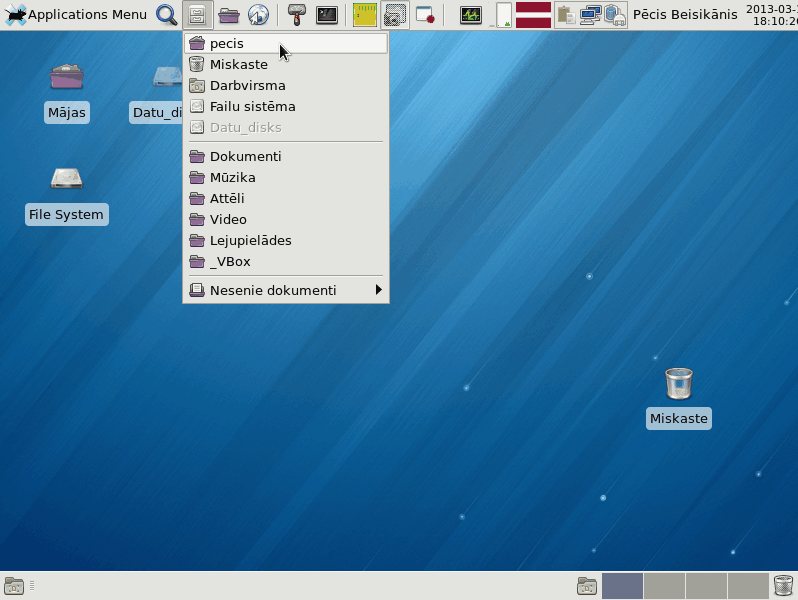Click the File System desktop label

(66, 215)
